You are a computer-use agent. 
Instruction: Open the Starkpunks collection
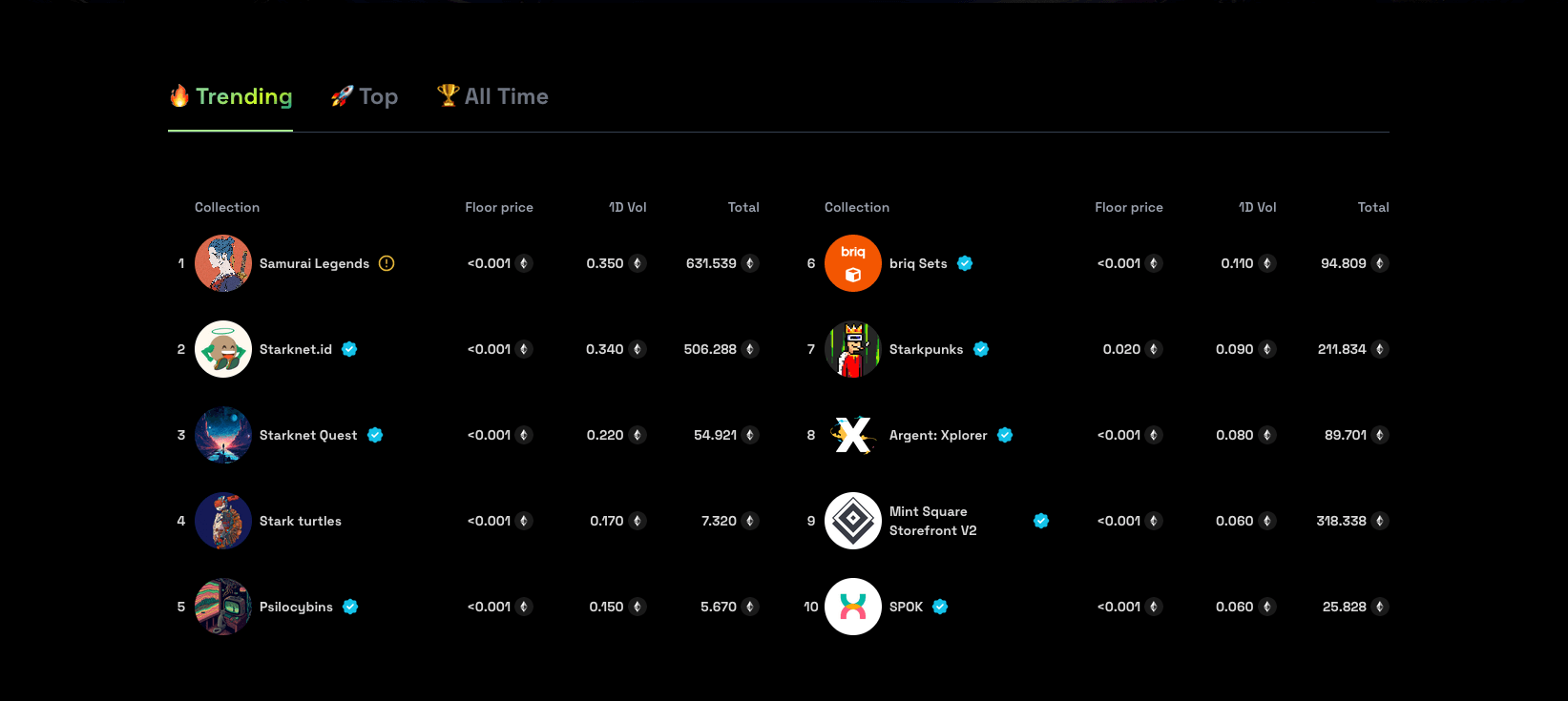tap(926, 349)
